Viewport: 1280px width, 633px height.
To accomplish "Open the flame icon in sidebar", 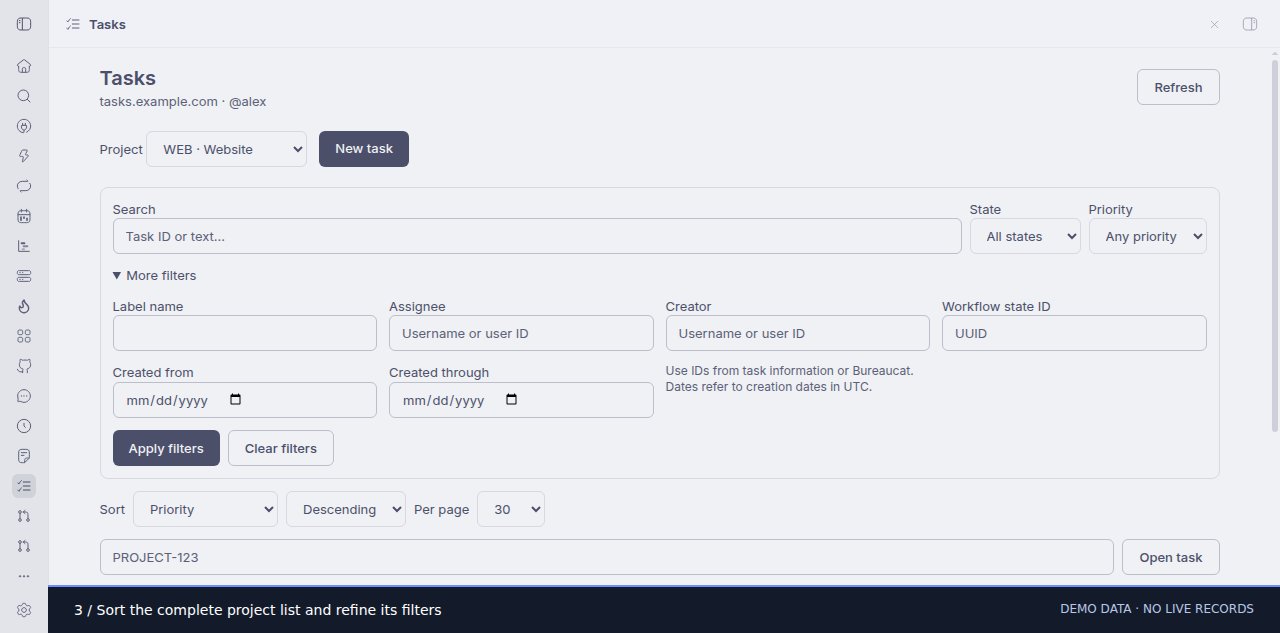I will 24,306.
